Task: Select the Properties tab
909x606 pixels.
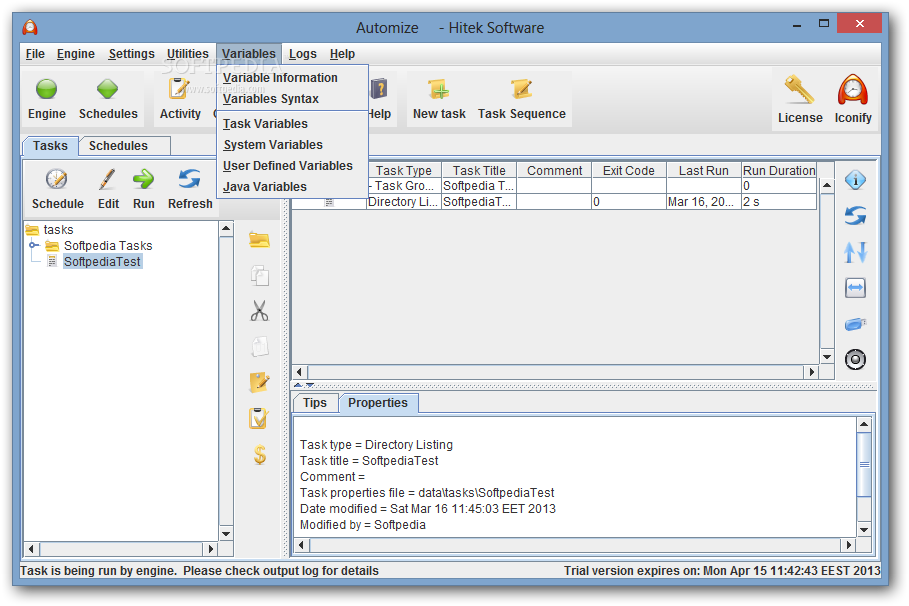Action: tap(378, 402)
